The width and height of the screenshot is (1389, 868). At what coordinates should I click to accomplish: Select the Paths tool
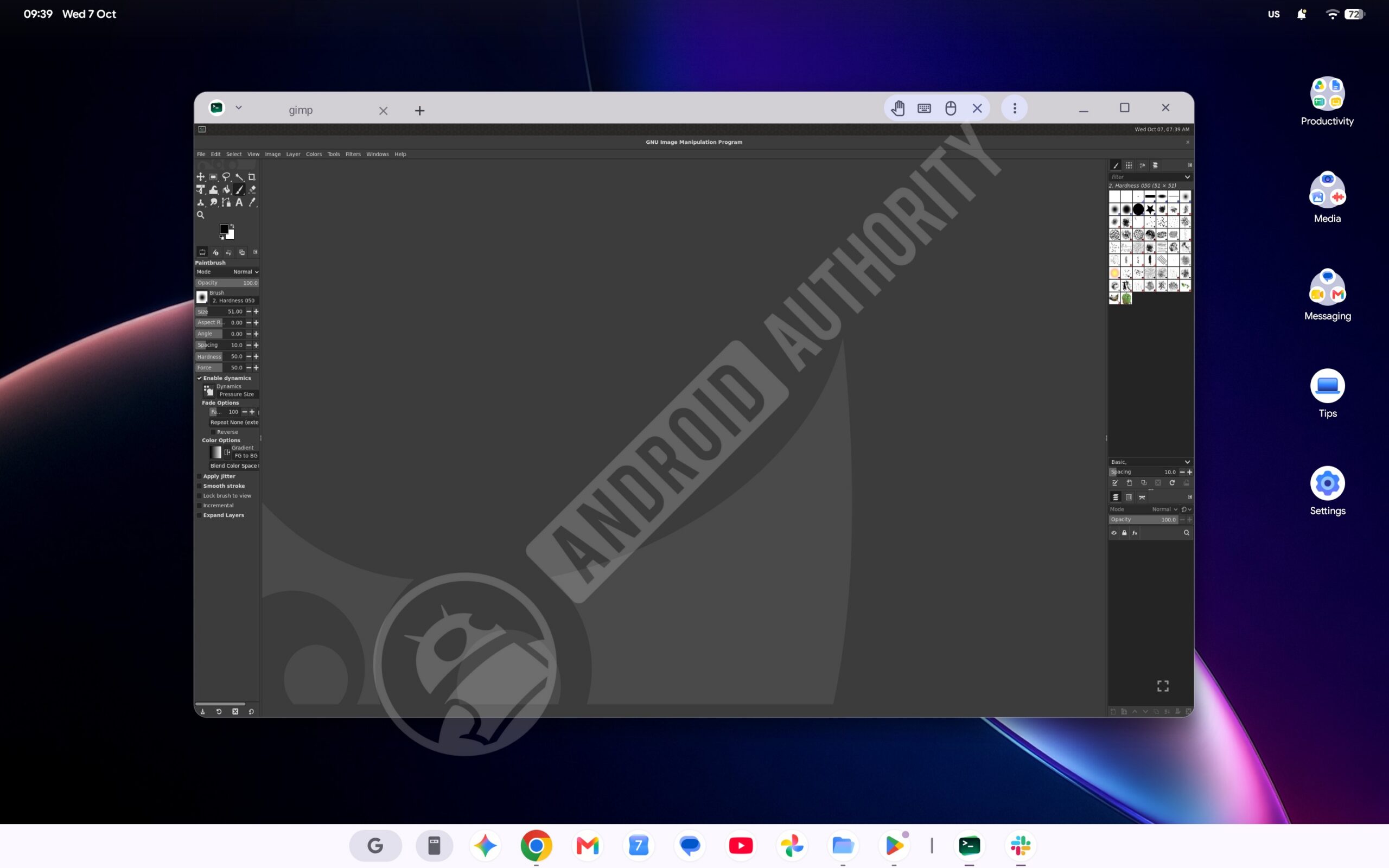(226, 202)
